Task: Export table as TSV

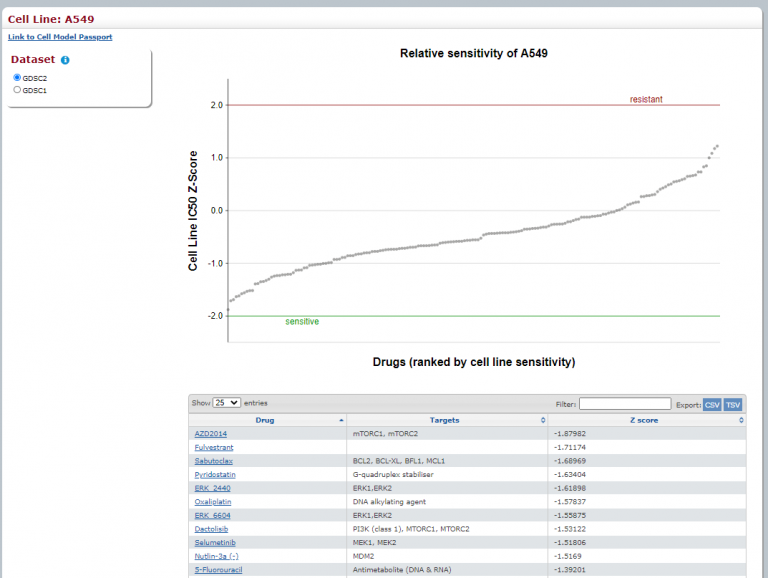Action: coord(733,403)
